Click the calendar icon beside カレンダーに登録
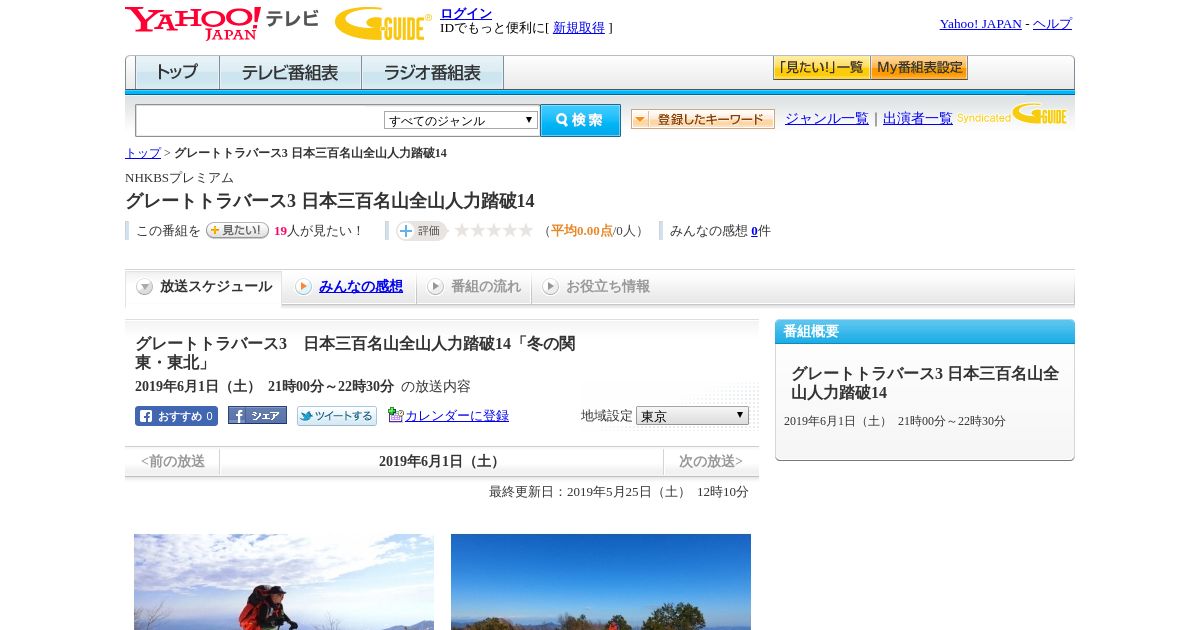The width and height of the screenshot is (1200, 630). click(x=395, y=415)
